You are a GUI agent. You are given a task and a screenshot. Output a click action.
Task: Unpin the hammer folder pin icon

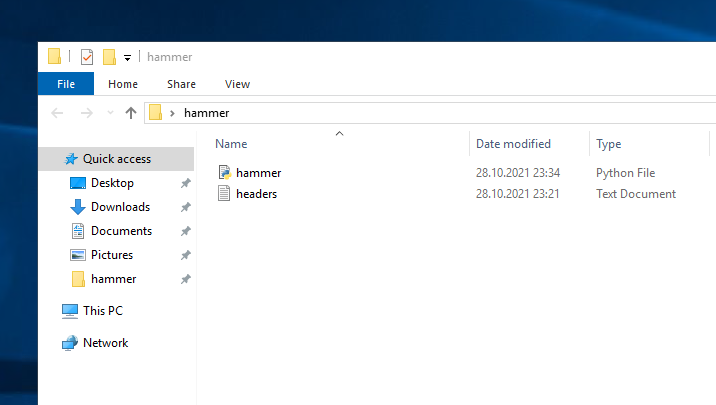185,279
